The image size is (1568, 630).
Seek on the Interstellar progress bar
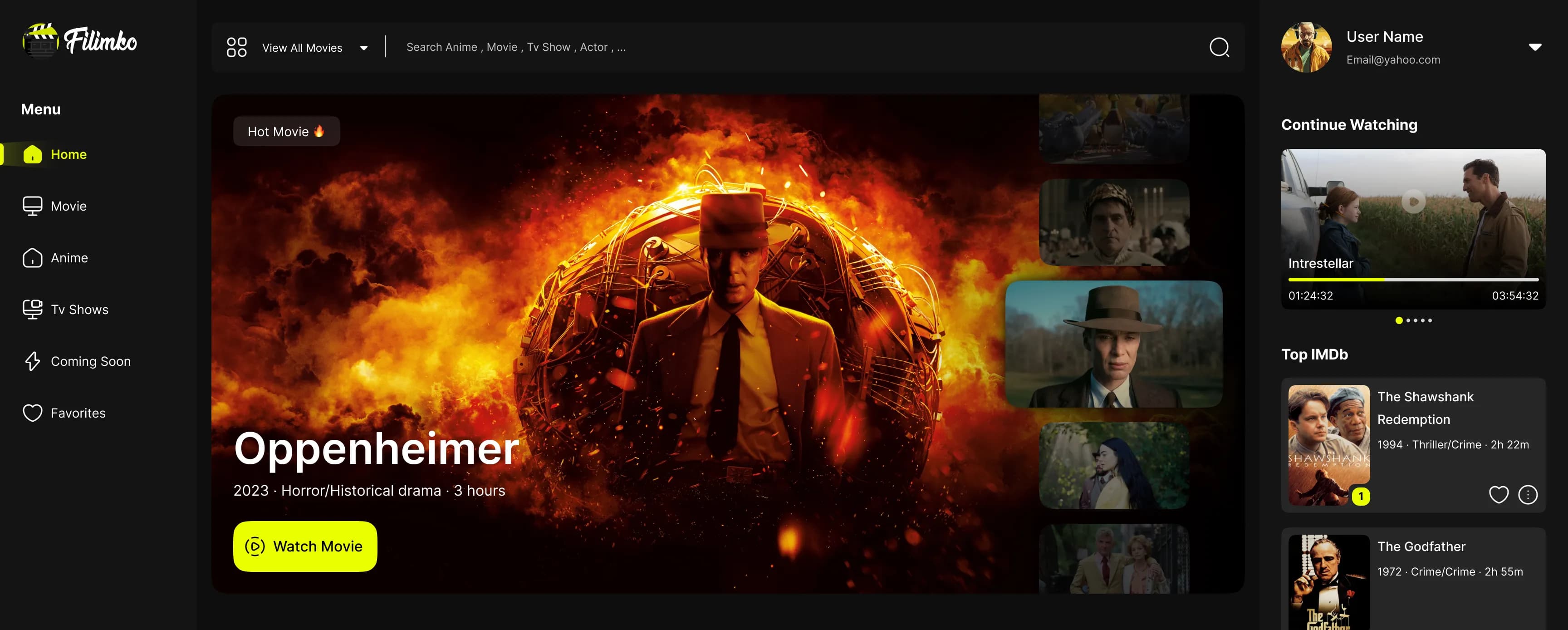click(1413, 280)
